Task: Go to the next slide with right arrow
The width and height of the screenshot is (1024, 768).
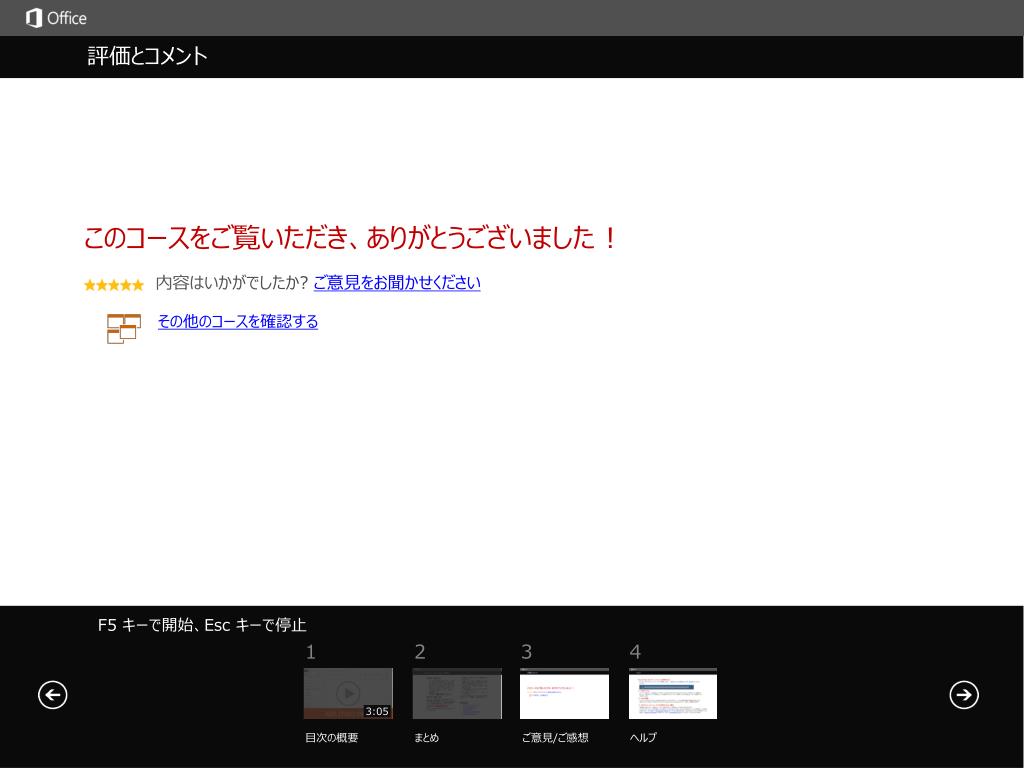Action: [x=964, y=694]
